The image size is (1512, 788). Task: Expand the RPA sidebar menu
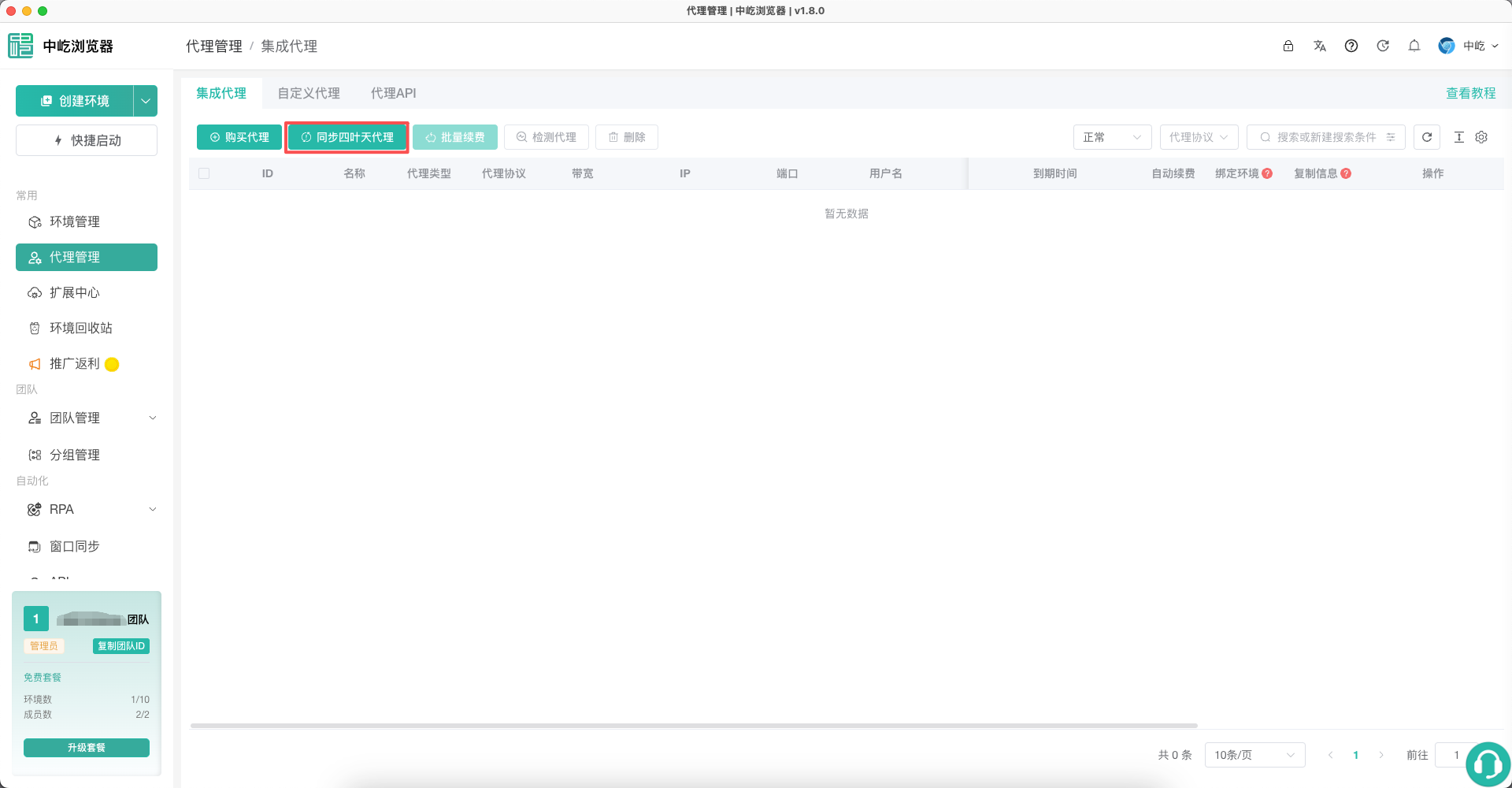click(87, 509)
